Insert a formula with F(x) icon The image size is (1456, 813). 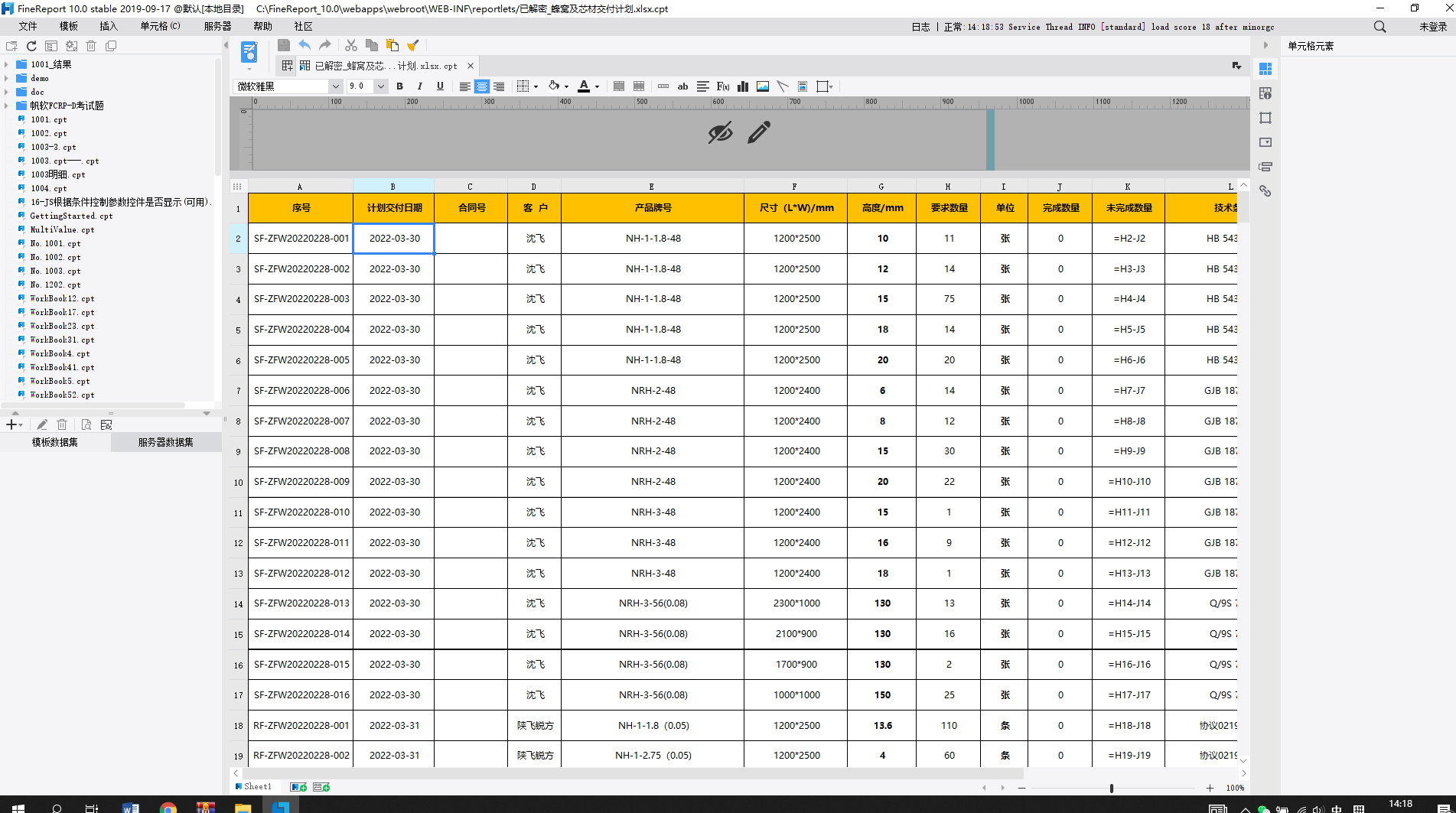[x=723, y=86]
